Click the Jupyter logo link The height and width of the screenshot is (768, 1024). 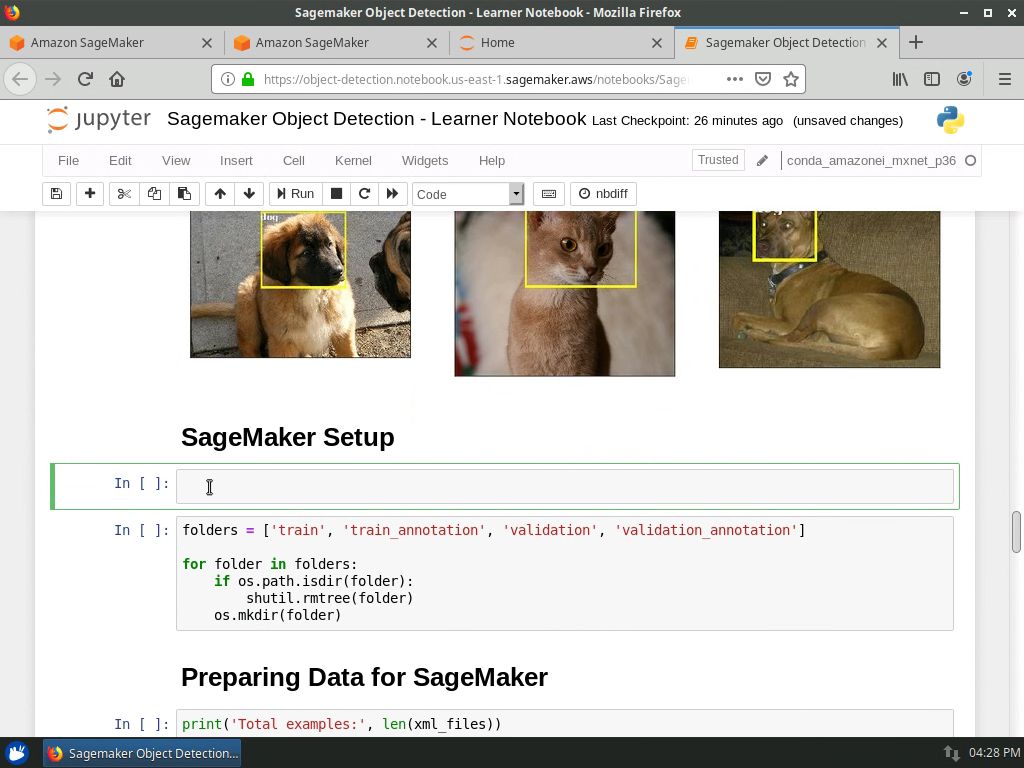99,120
